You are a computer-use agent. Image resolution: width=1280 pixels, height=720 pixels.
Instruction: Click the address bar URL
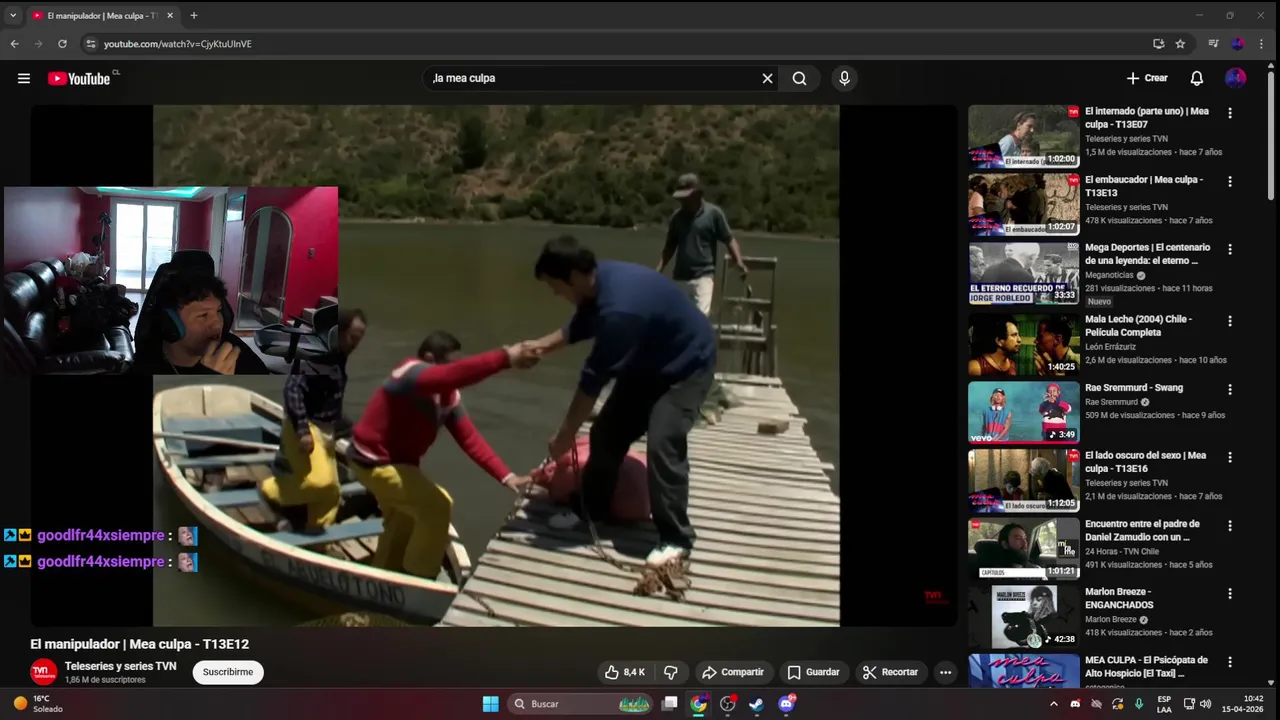(x=178, y=44)
